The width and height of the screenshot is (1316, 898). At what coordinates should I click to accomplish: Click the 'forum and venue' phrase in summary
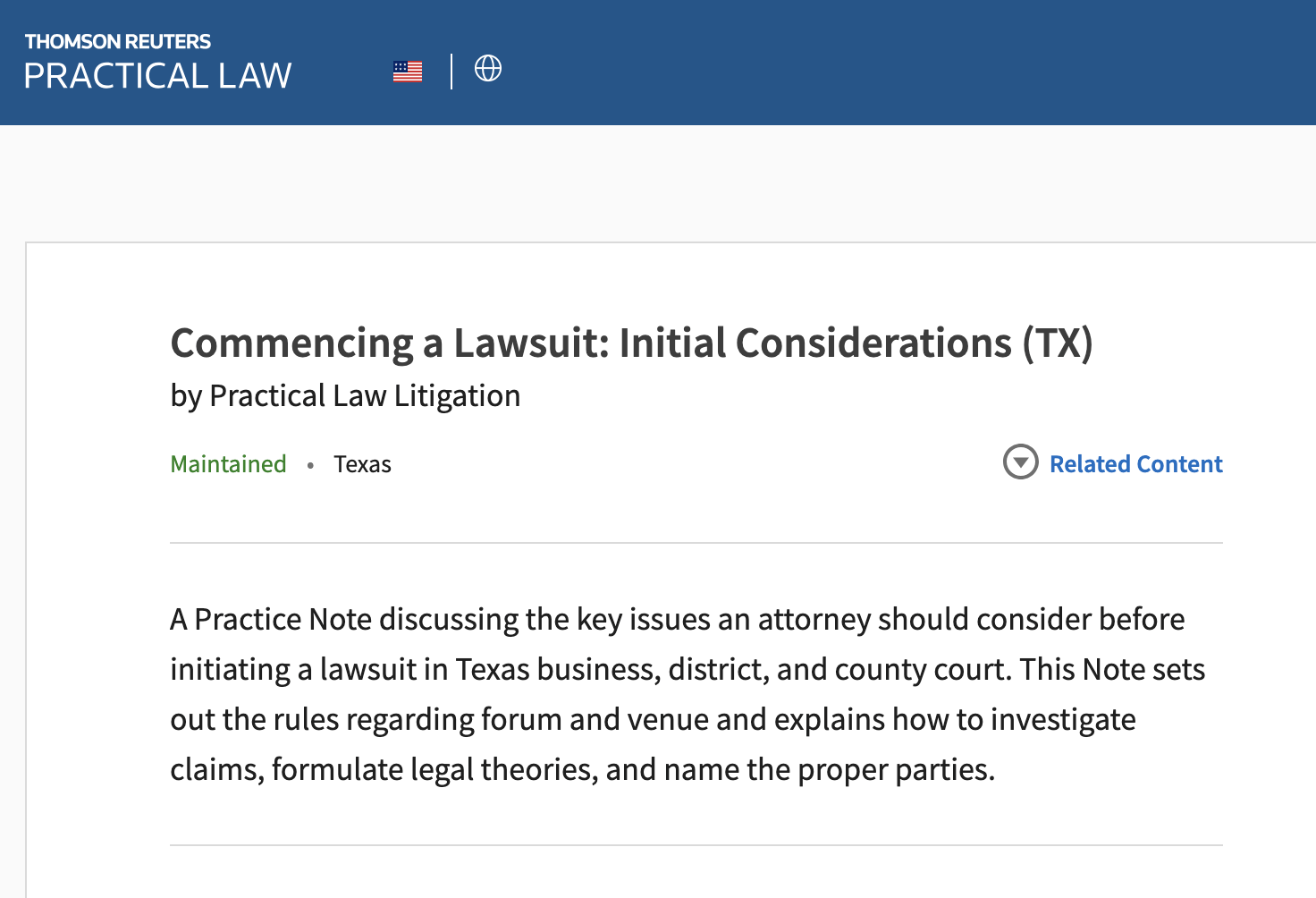coord(587,719)
